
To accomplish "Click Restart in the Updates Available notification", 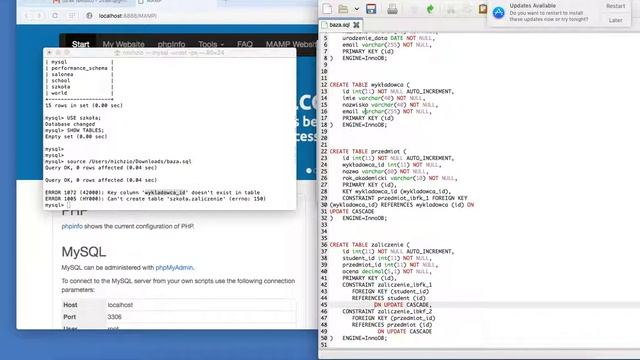I will coord(615,6).
